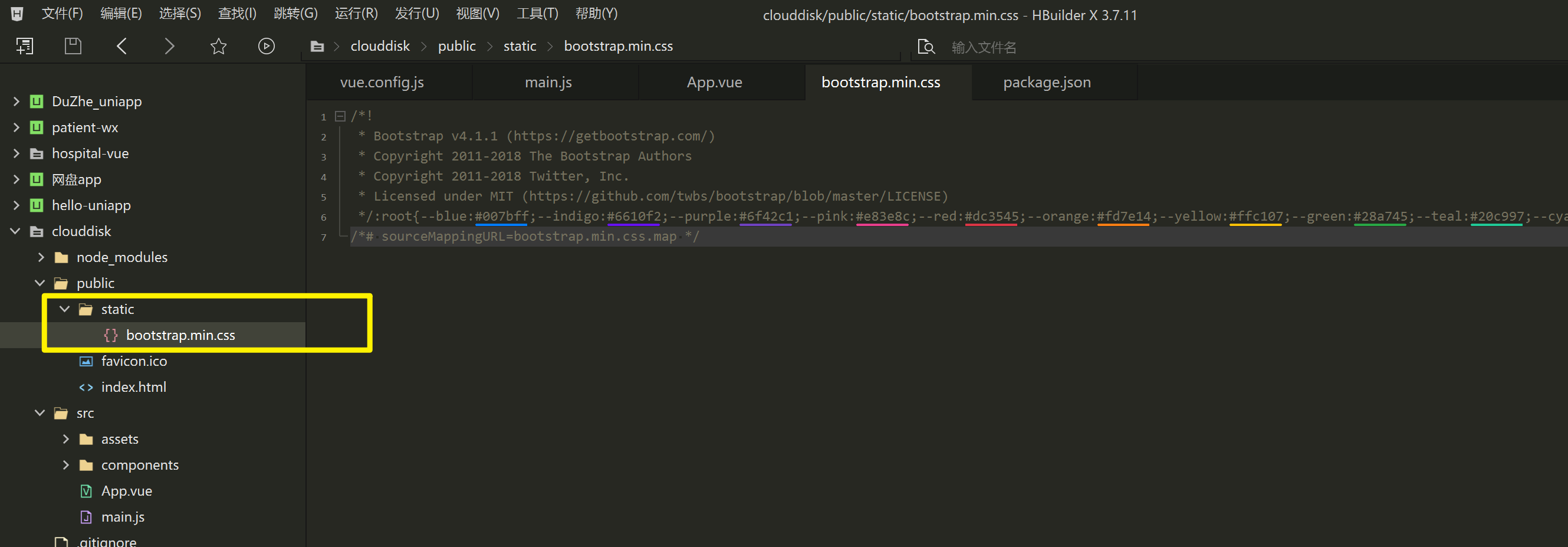Click the New file icon in toolbar
This screenshot has width=1568, height=547.
click(x=24, y=45)
